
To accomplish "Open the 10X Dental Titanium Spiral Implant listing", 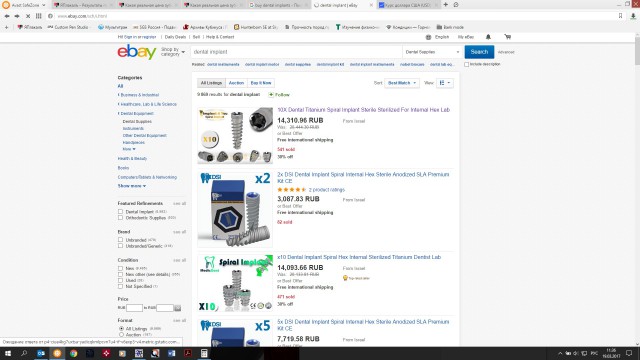I will click(x=364, y=110).
